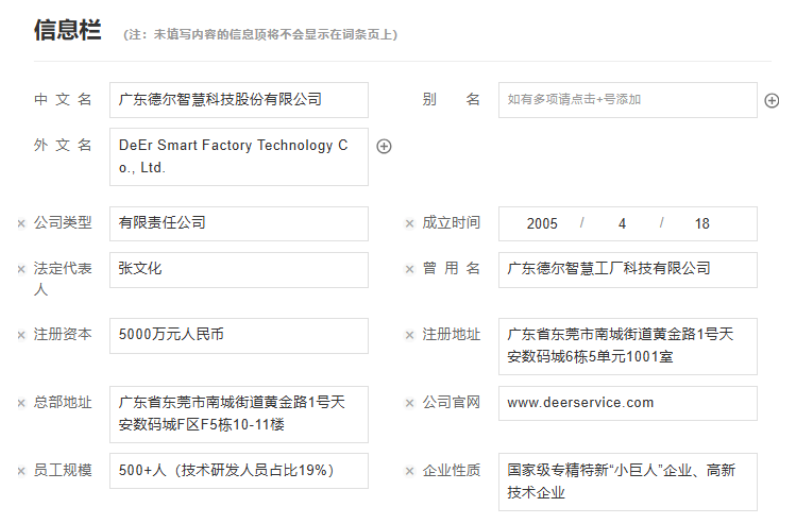Delete the 成立时间 row using its X
791x520 pixels.
click(409, 224)
